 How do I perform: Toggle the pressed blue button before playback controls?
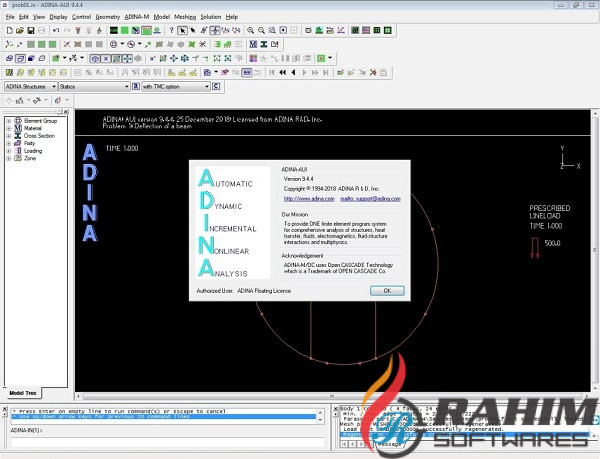[247, 72]
